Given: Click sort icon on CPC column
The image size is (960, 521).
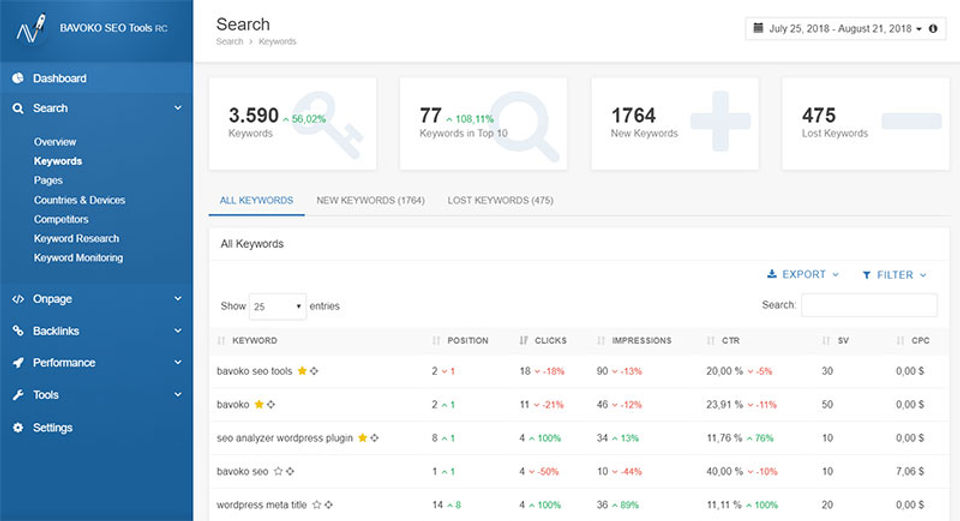Looking at the screenshot, I should point(900,340).
